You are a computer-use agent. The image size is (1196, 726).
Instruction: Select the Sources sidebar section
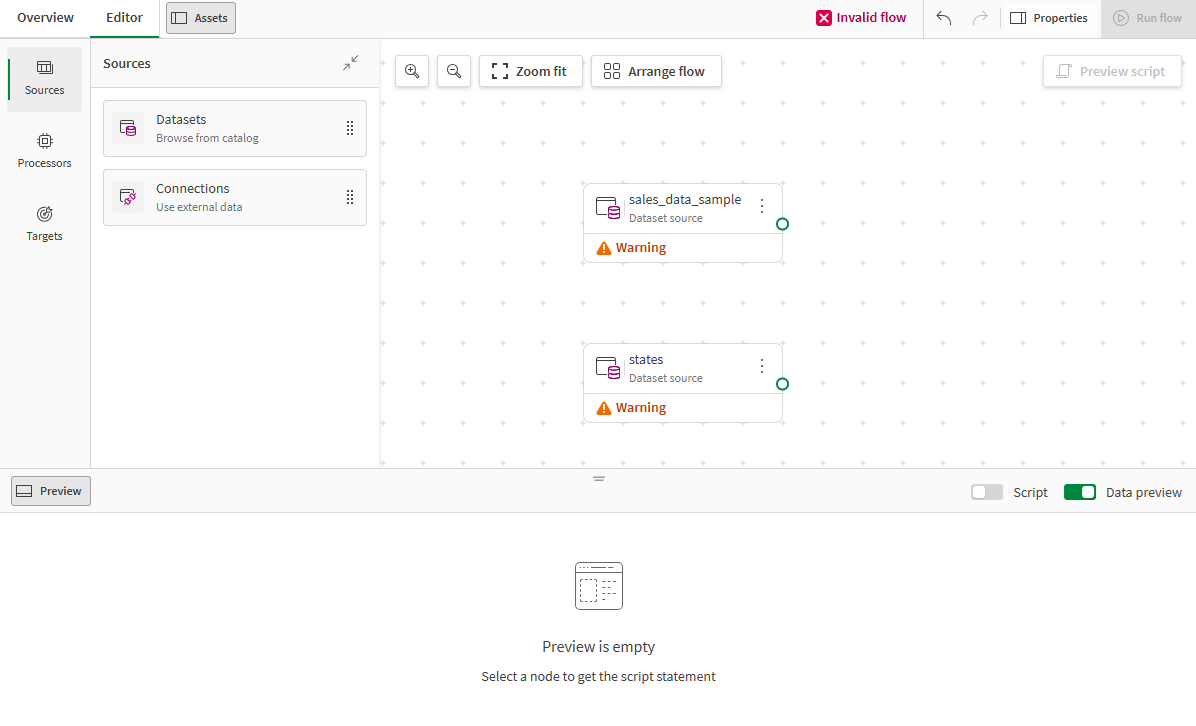(45, 78)
